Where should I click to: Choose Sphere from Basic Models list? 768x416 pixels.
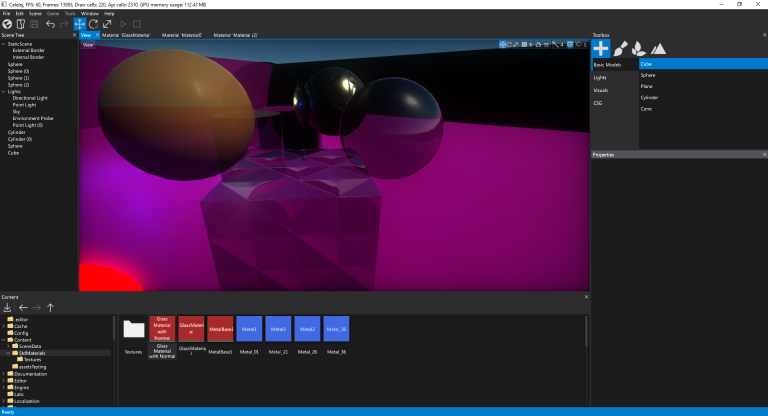pyautogui.click(x=648, y=75)
